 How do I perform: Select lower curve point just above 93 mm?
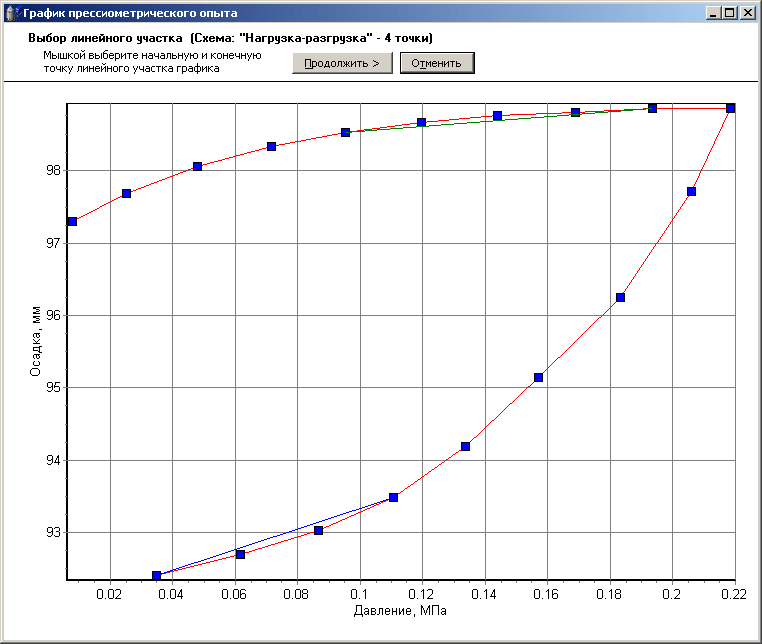coord(319,530)
